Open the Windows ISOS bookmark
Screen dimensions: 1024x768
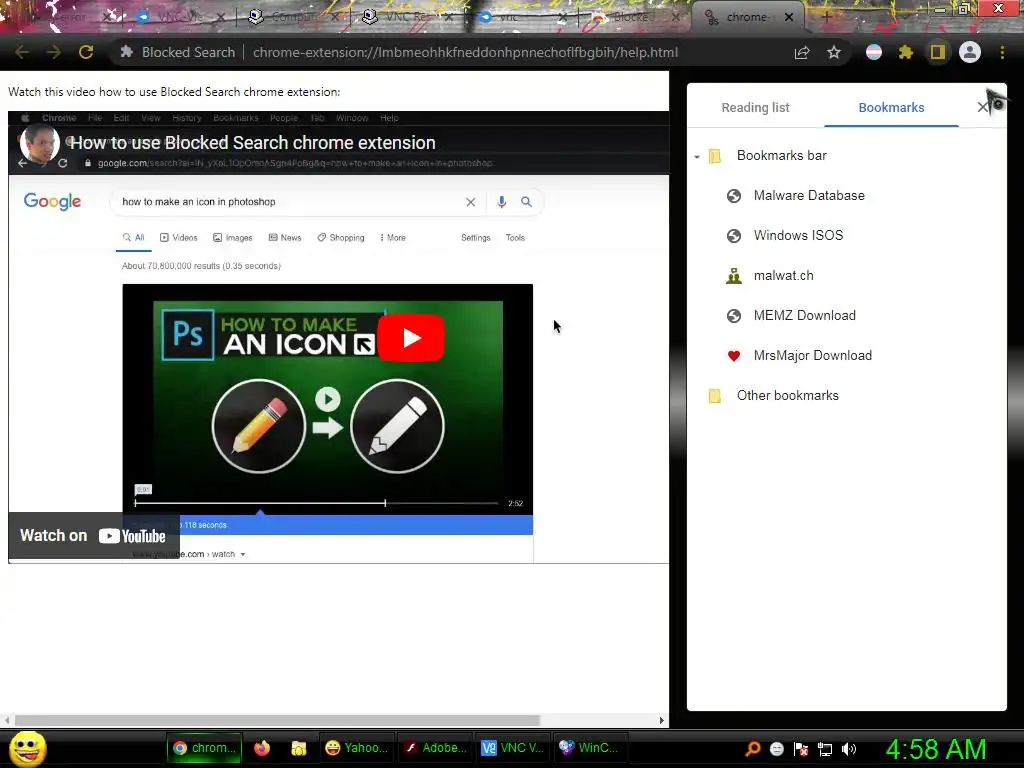click(x=798, y=235)
